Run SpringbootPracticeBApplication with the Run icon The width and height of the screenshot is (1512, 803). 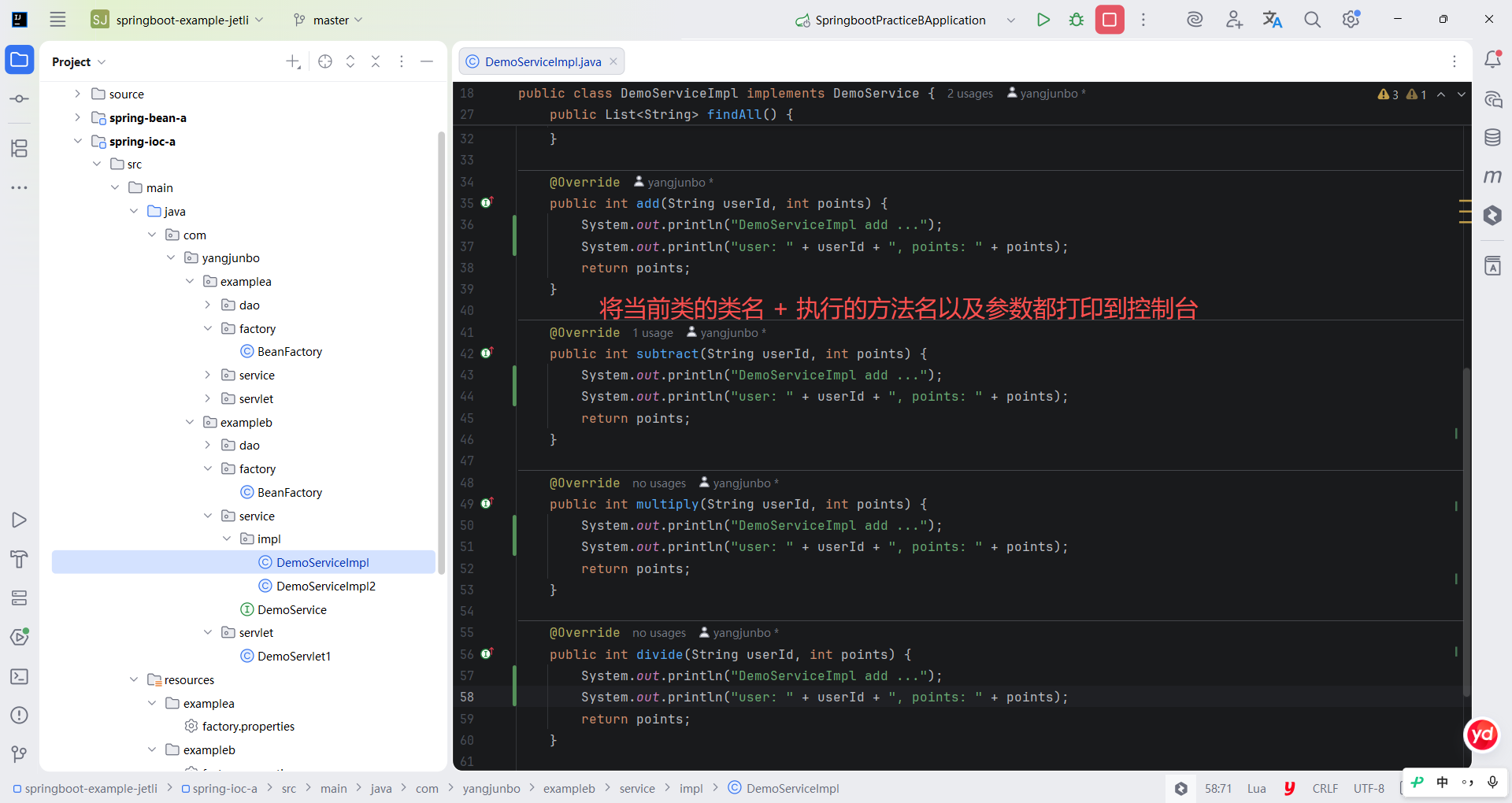click(1043, 20)
